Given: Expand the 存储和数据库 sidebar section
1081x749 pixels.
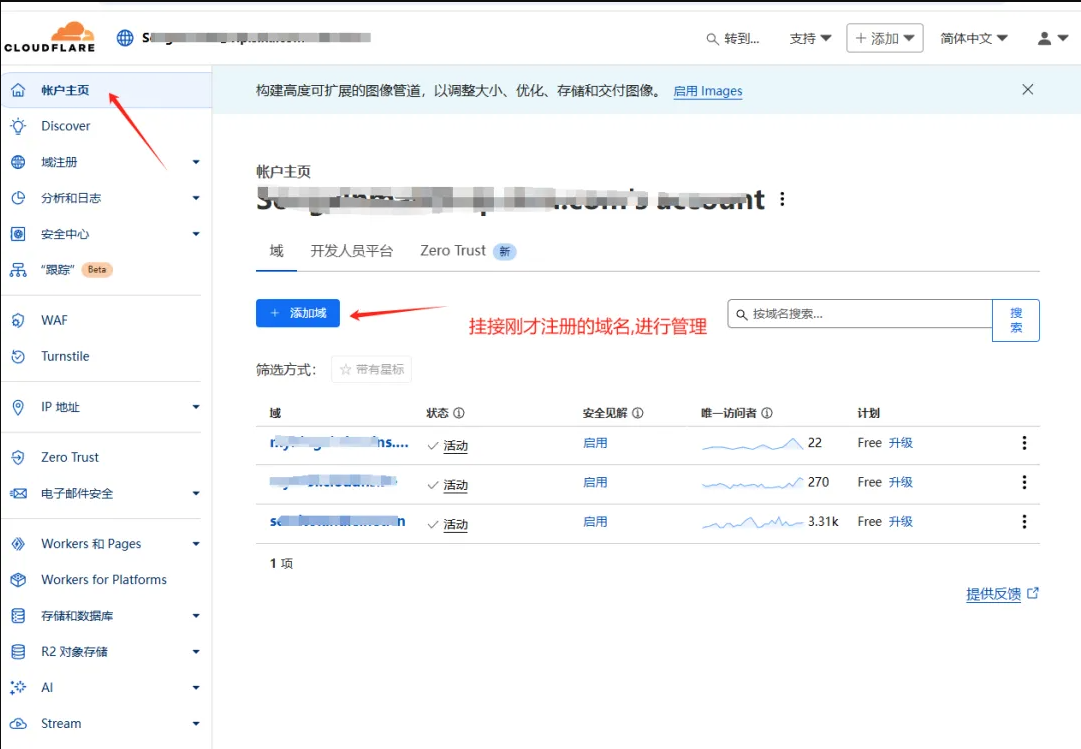Looking at the screenshot, I should (x=196, y=616).
